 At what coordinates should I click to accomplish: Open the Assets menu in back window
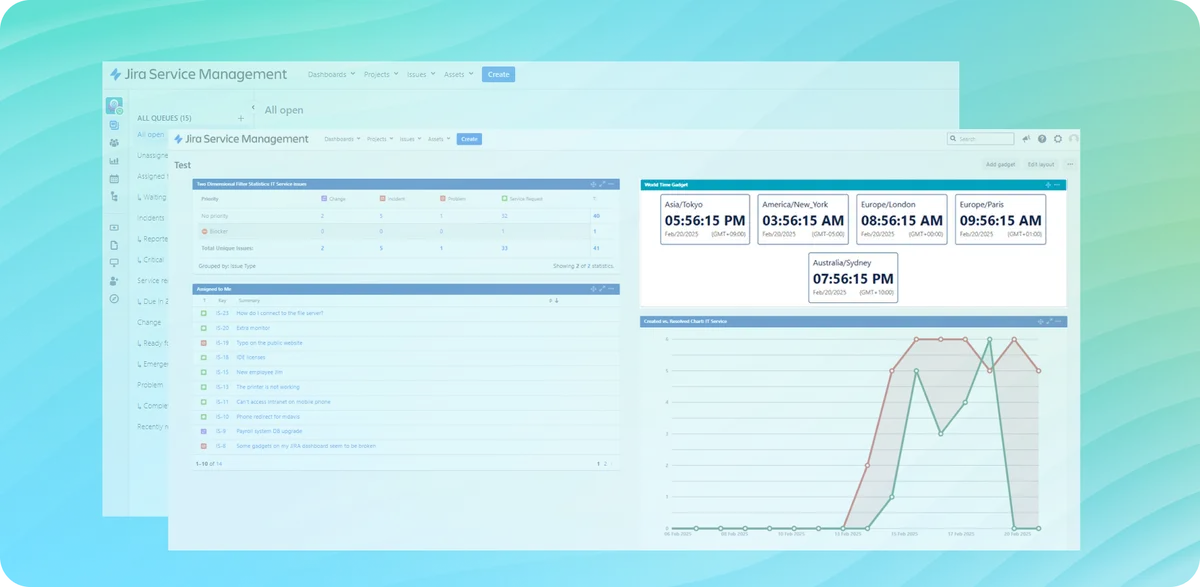(458, 74)
